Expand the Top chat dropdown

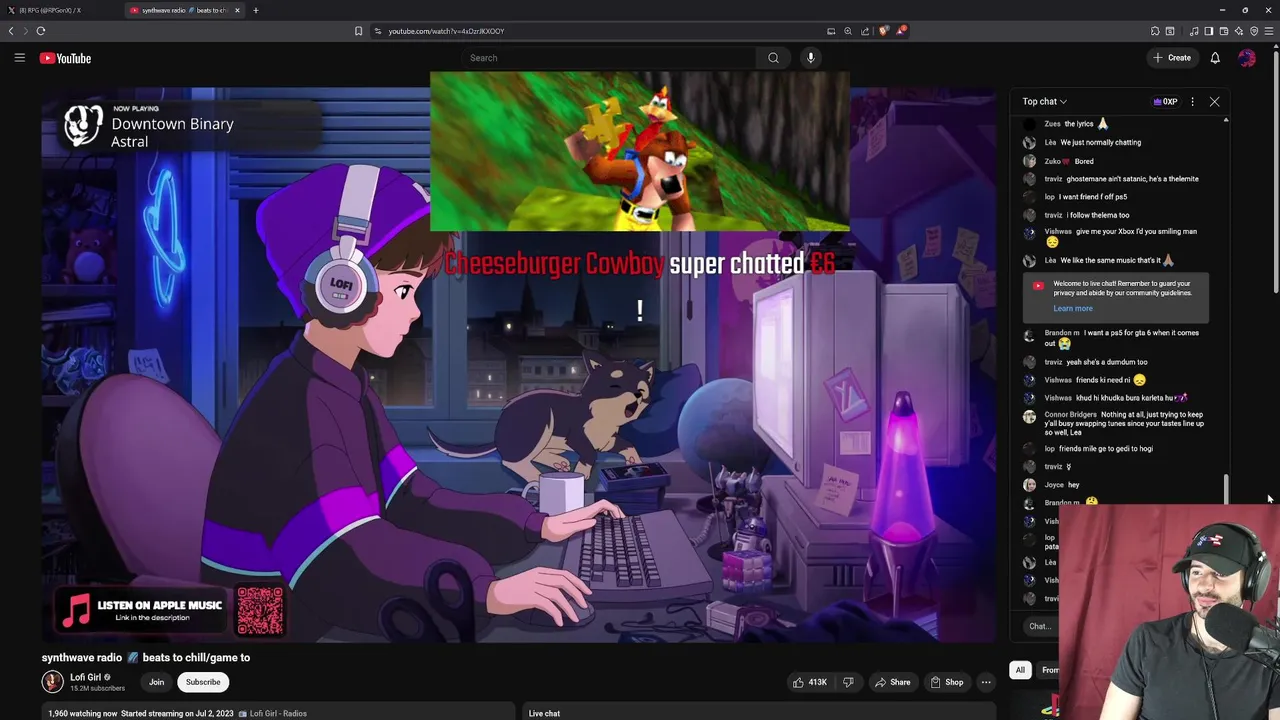coord(1044,101)
